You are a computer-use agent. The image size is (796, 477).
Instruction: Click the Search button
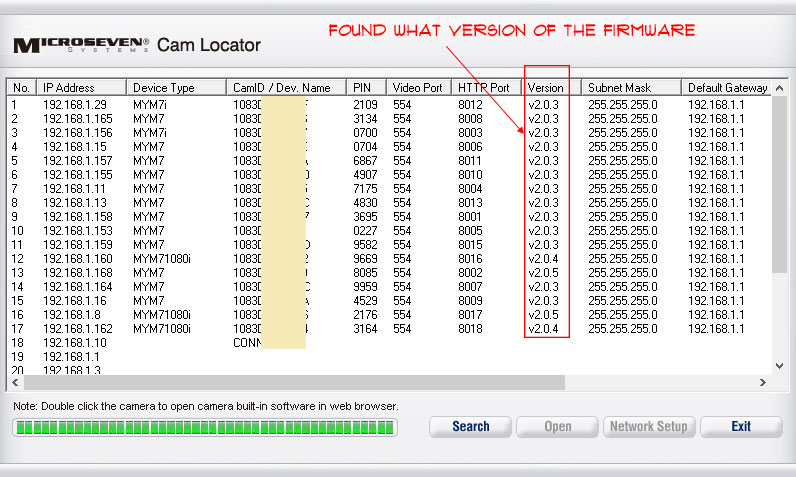click(x=470, y=427)
